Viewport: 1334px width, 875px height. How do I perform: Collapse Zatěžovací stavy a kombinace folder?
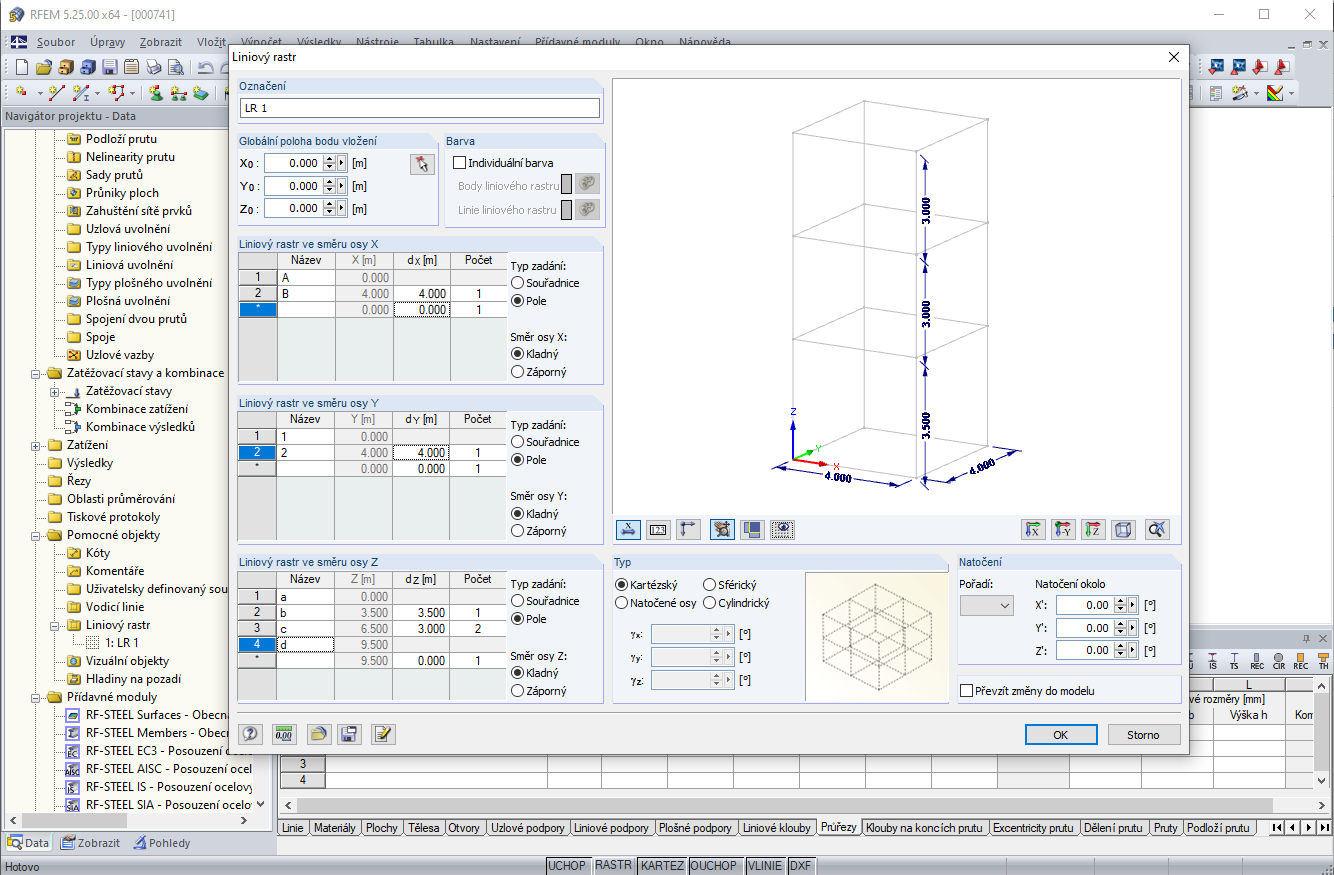click(37, 373)
